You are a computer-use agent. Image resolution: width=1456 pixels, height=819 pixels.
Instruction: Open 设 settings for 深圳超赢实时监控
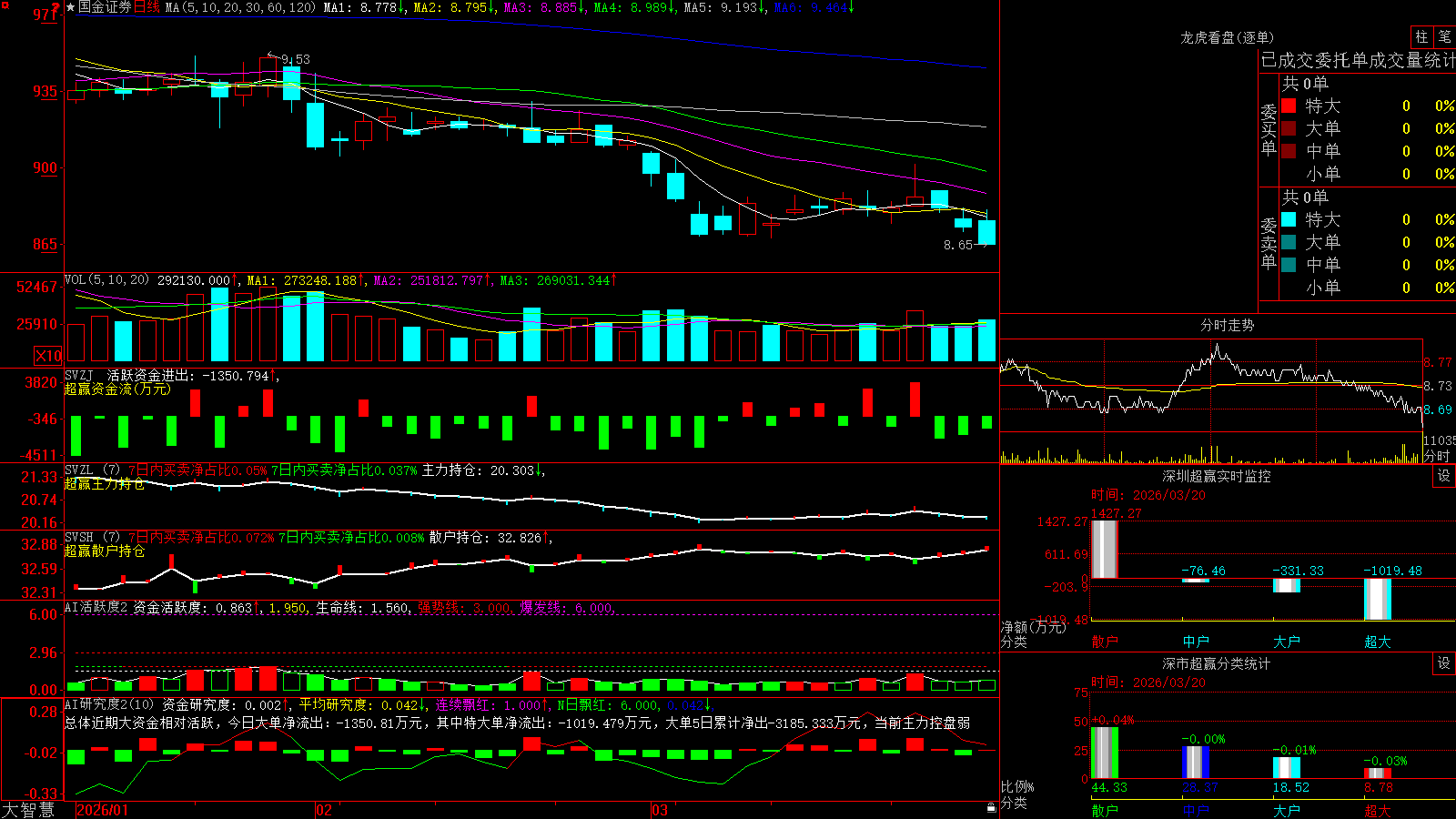tap(1444, 476)
